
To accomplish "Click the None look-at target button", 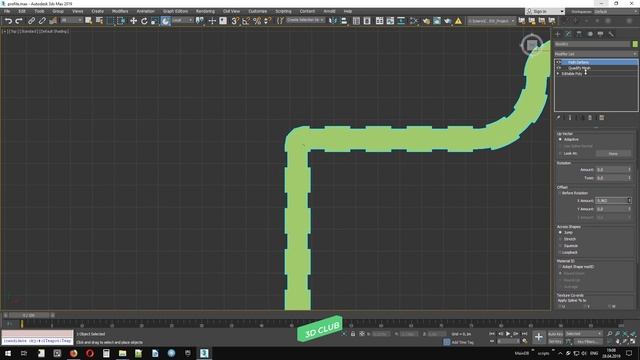I will 613,153.
